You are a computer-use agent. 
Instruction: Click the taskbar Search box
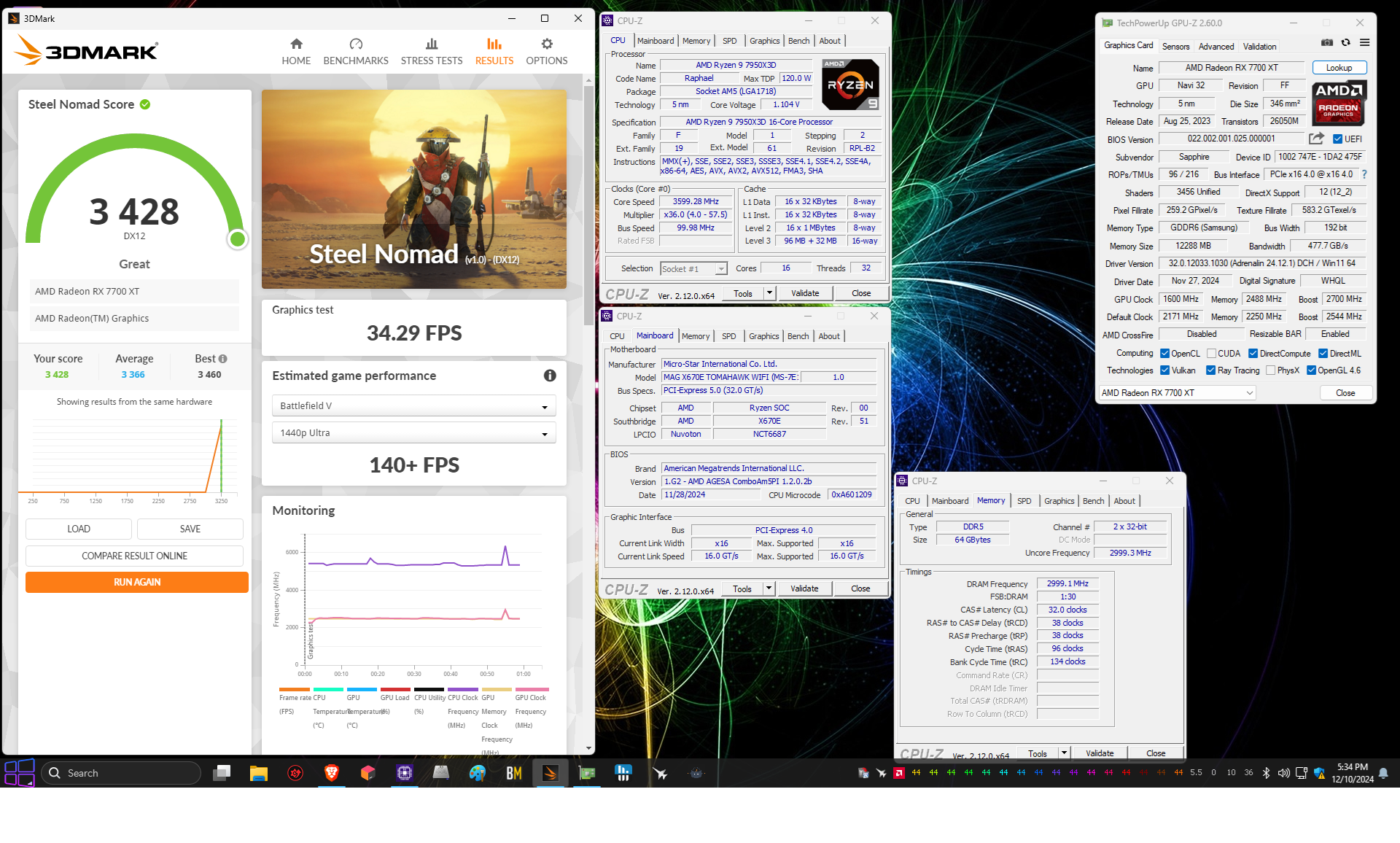pos(121,773)
